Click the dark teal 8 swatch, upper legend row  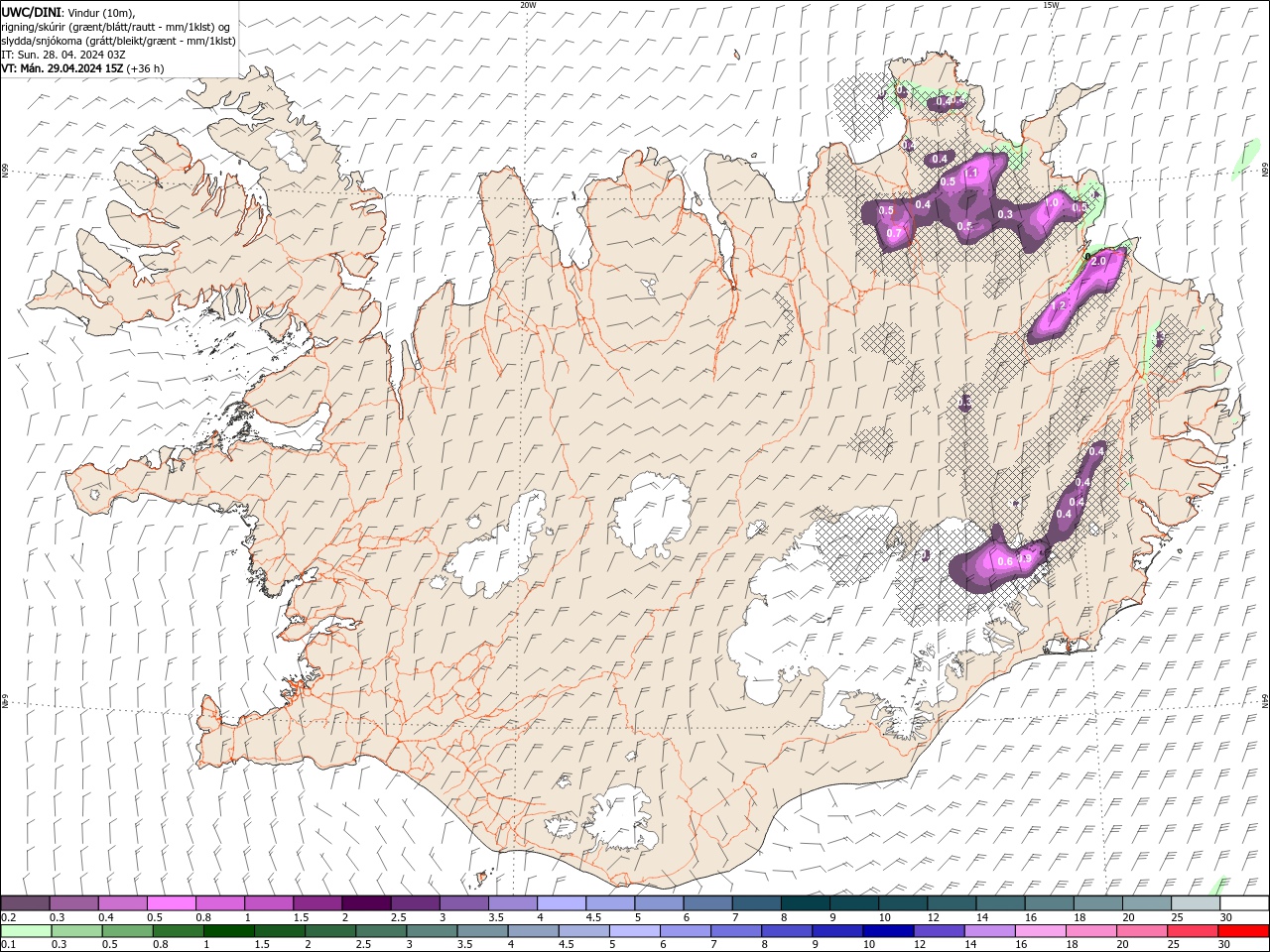pyautogui.click(x=806, y=903)
